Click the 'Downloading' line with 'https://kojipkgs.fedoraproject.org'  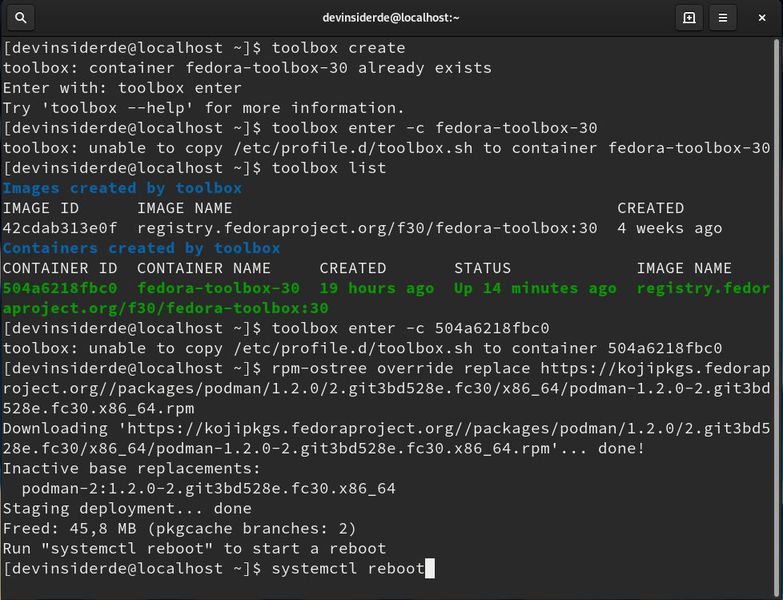(387, 438)
